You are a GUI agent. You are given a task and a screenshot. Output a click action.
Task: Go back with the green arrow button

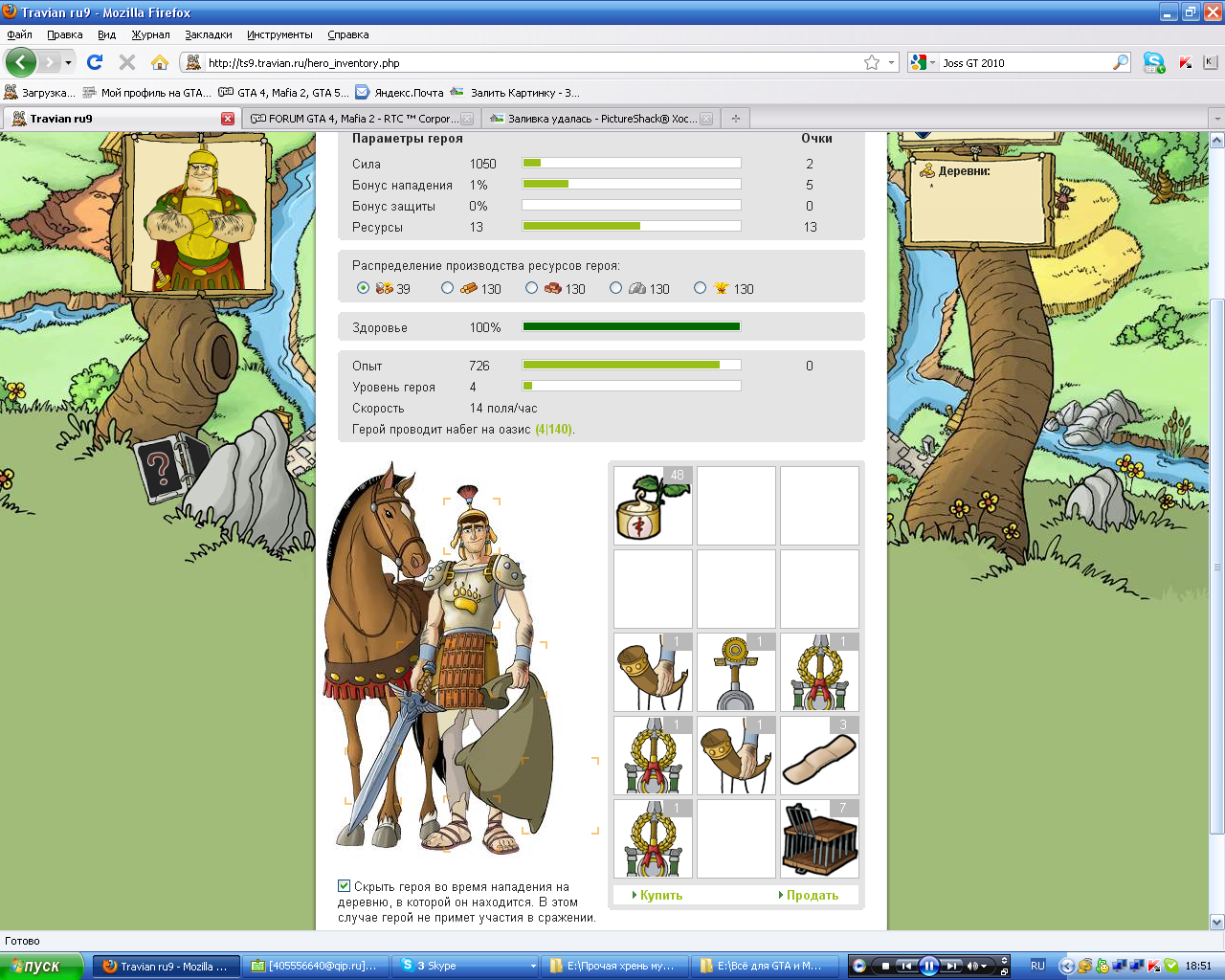pyautogui.click(x=21, y=62)
